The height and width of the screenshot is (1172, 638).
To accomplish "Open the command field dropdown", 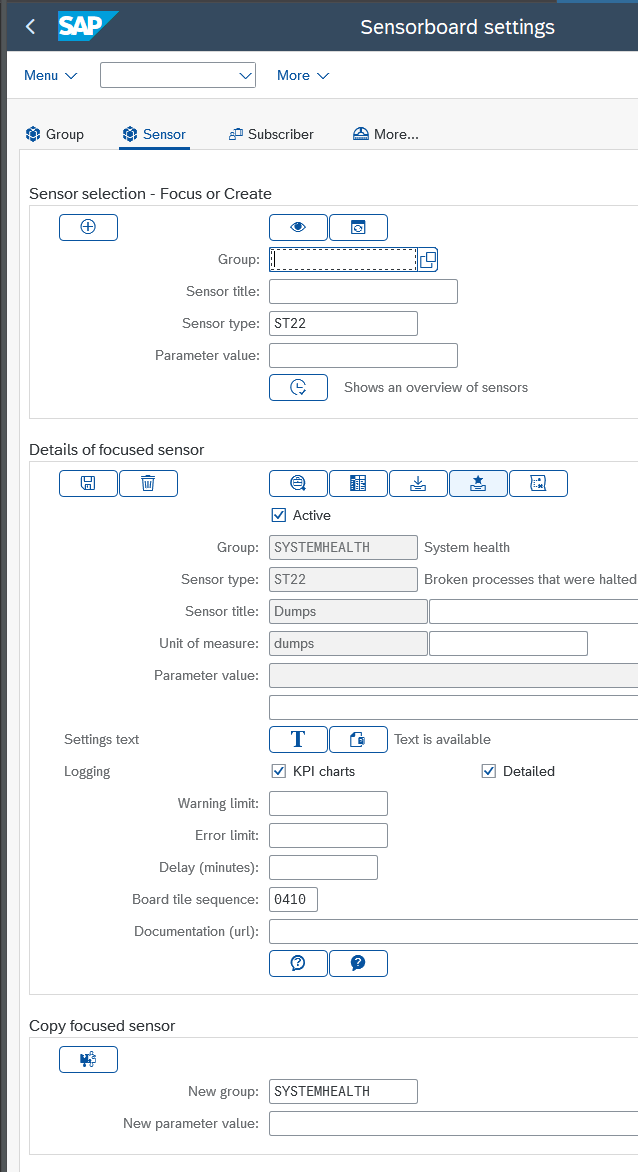I will 245,75.
